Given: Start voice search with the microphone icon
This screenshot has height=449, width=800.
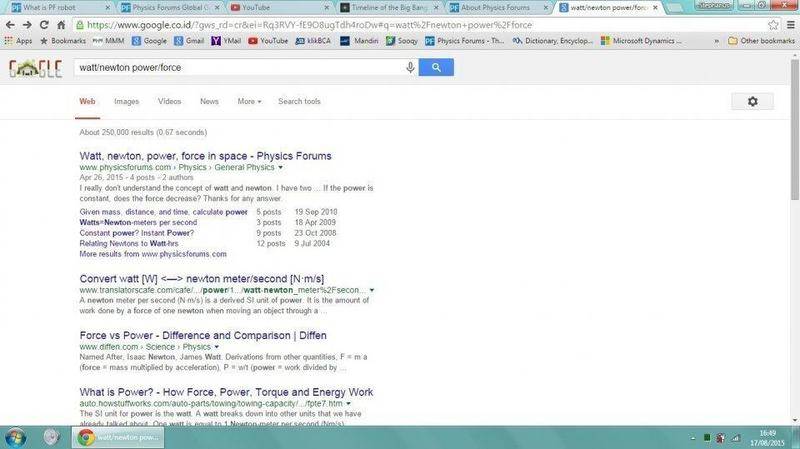Looking at the screenshot, I should [410, 67].
